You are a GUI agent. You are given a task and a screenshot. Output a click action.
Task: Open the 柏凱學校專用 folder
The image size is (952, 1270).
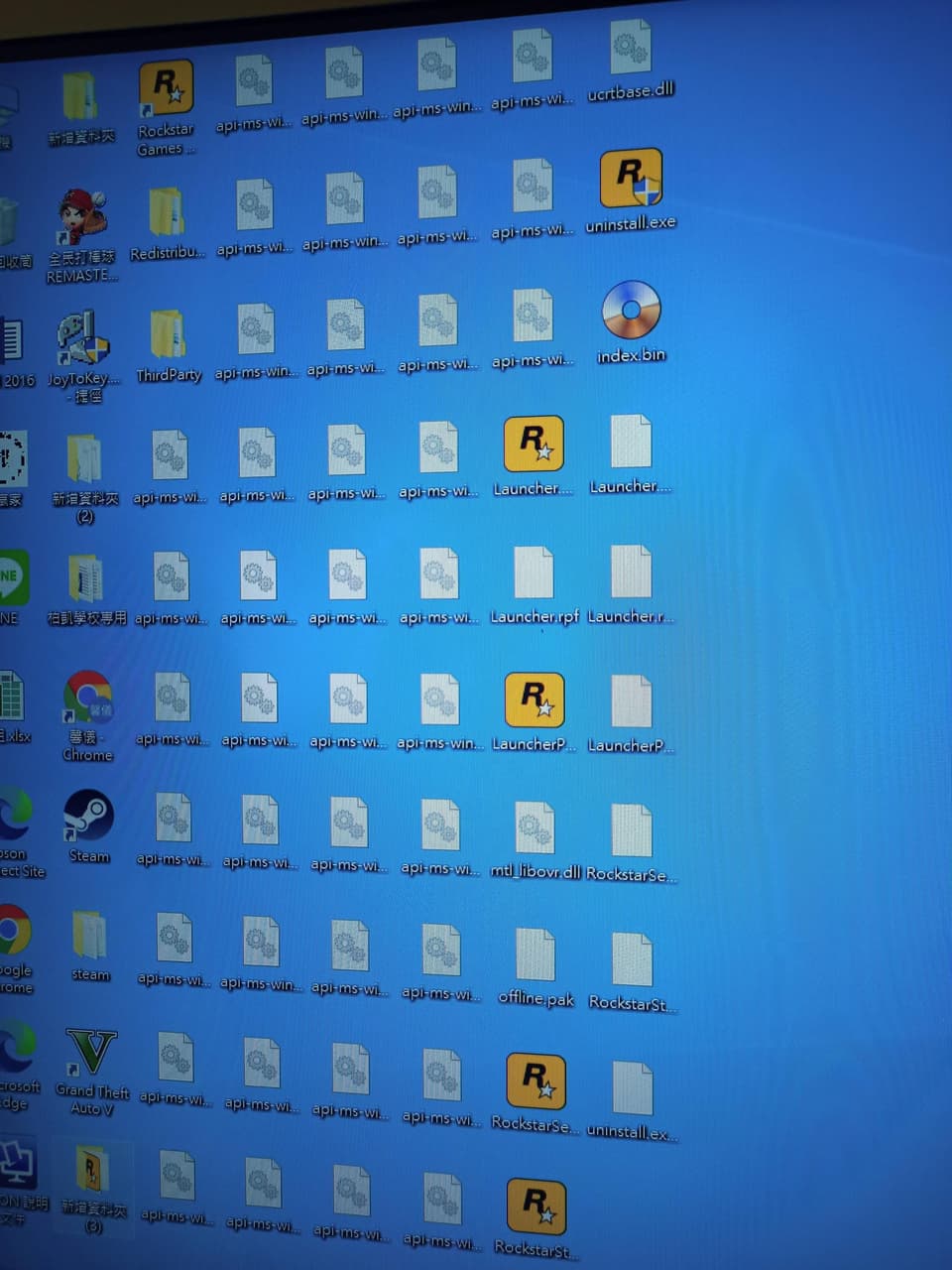[x=86, y=579]
